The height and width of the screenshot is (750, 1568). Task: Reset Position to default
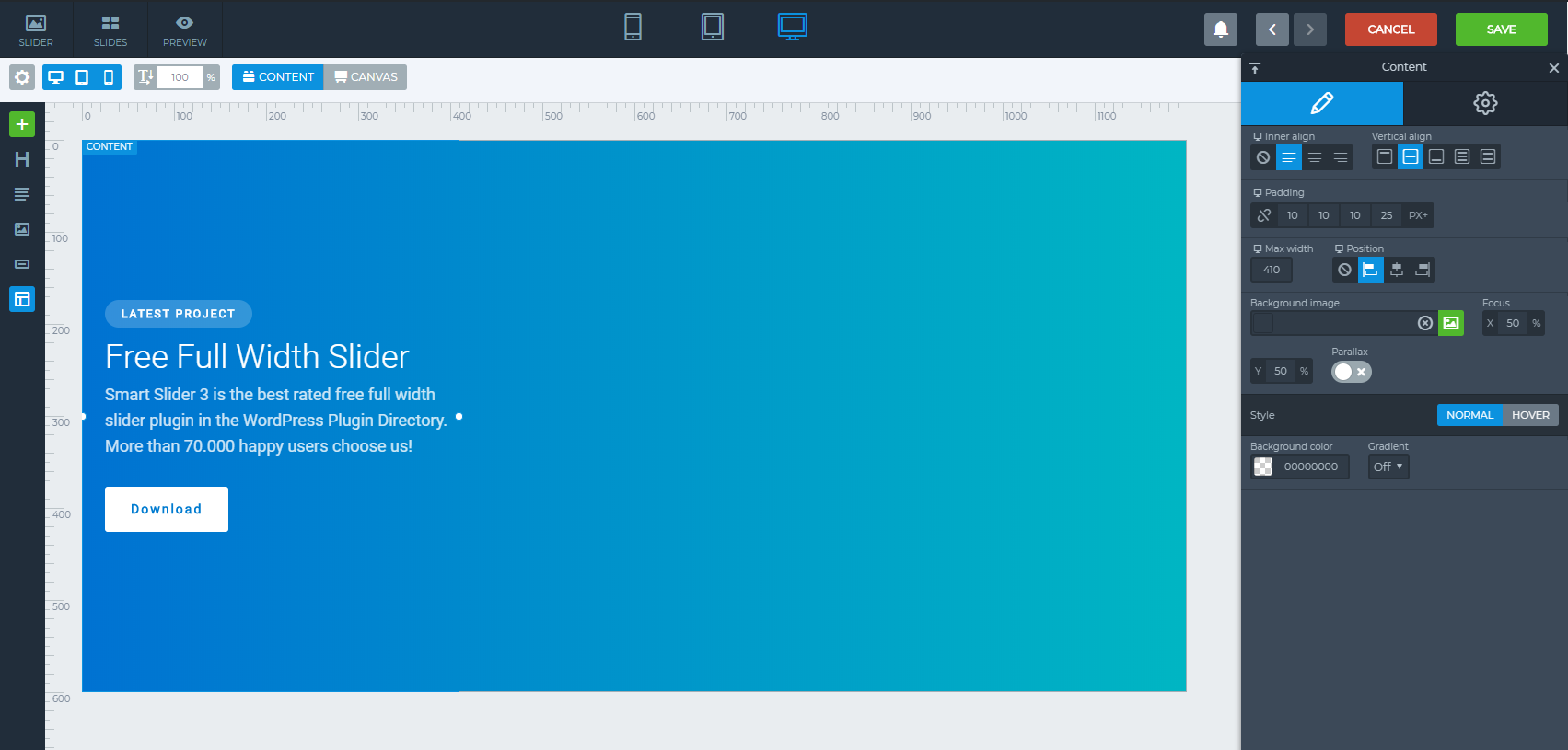pos(1345,270)
